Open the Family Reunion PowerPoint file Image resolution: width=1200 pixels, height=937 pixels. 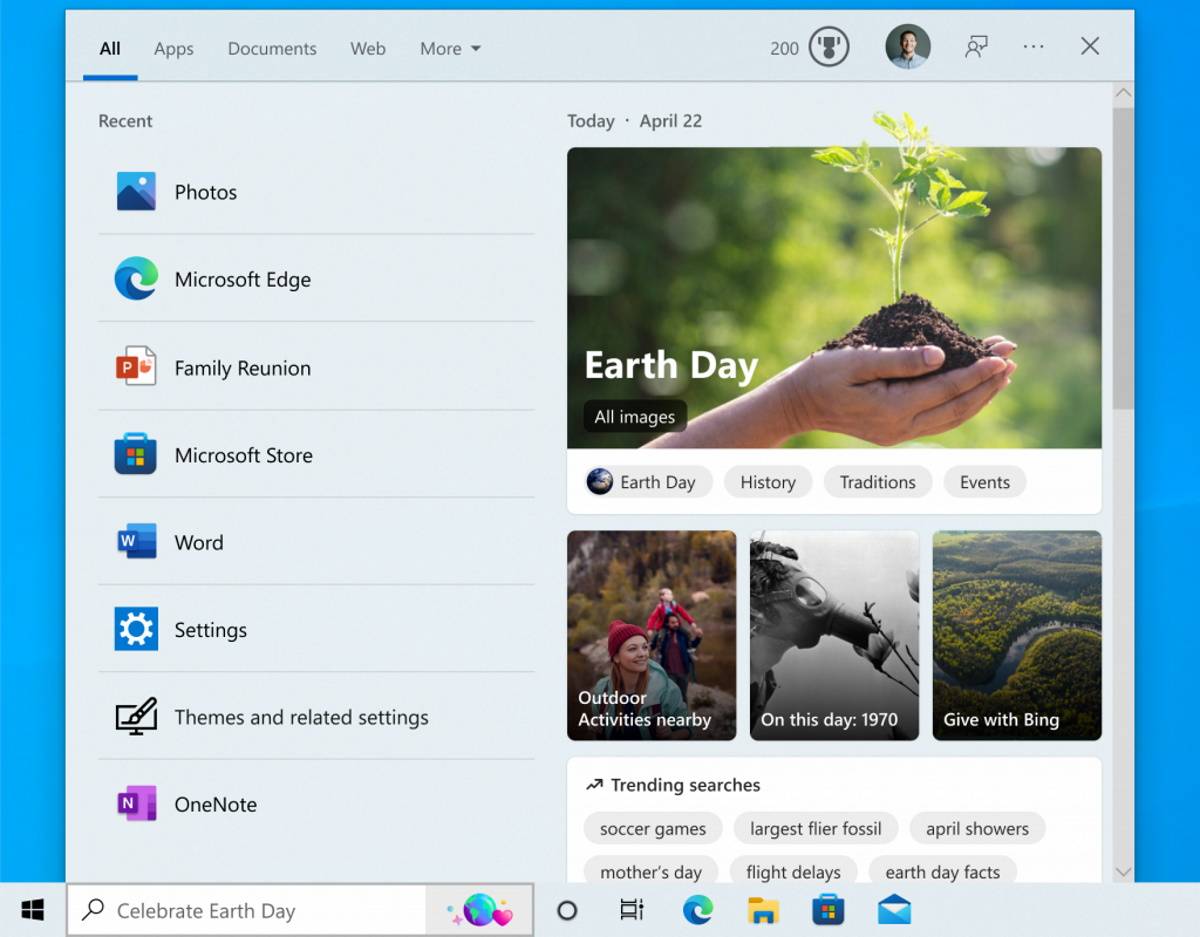242,367
